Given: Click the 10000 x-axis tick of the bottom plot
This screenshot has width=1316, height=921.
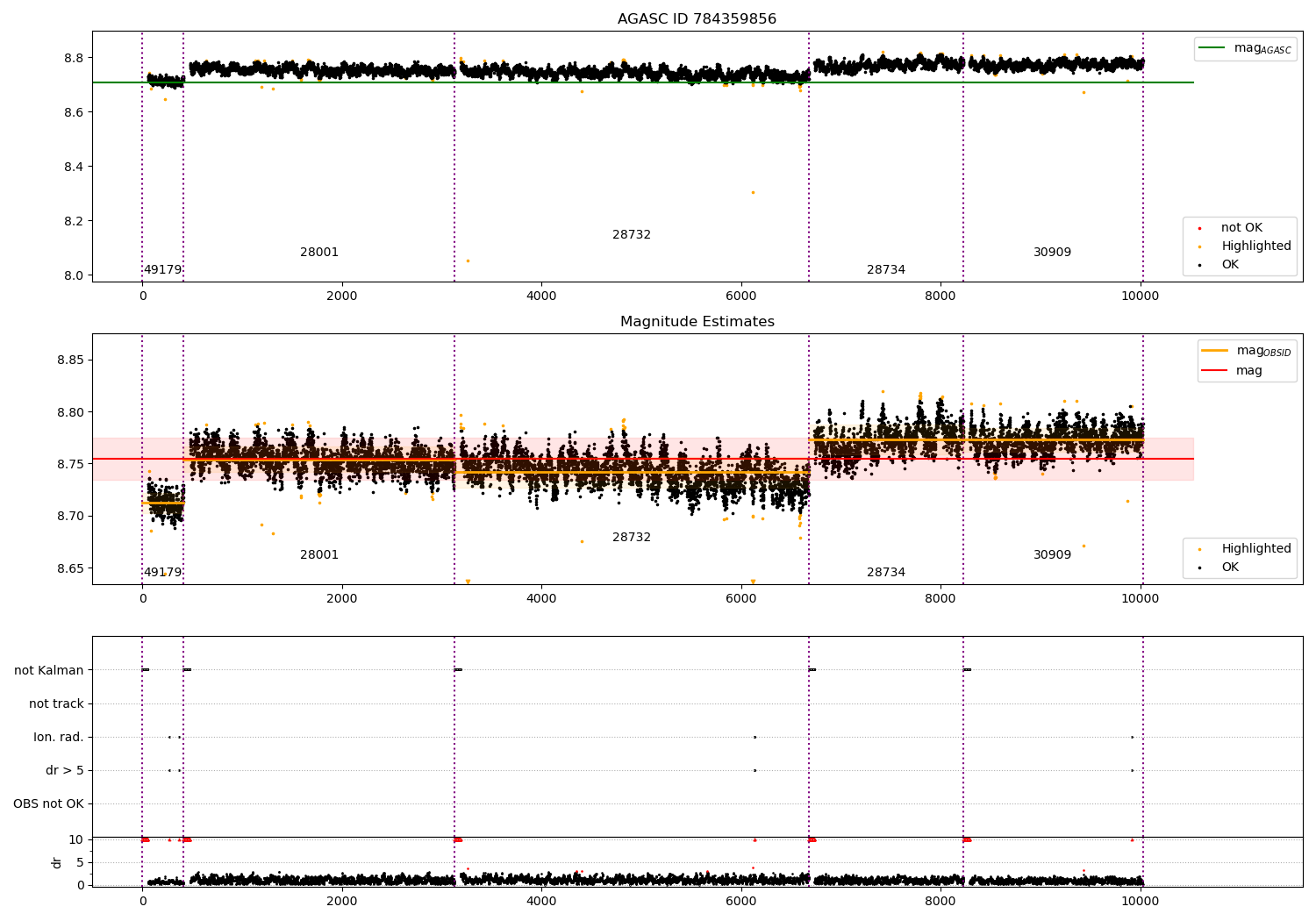Looking at the screenshot, I should point(1141,901).
